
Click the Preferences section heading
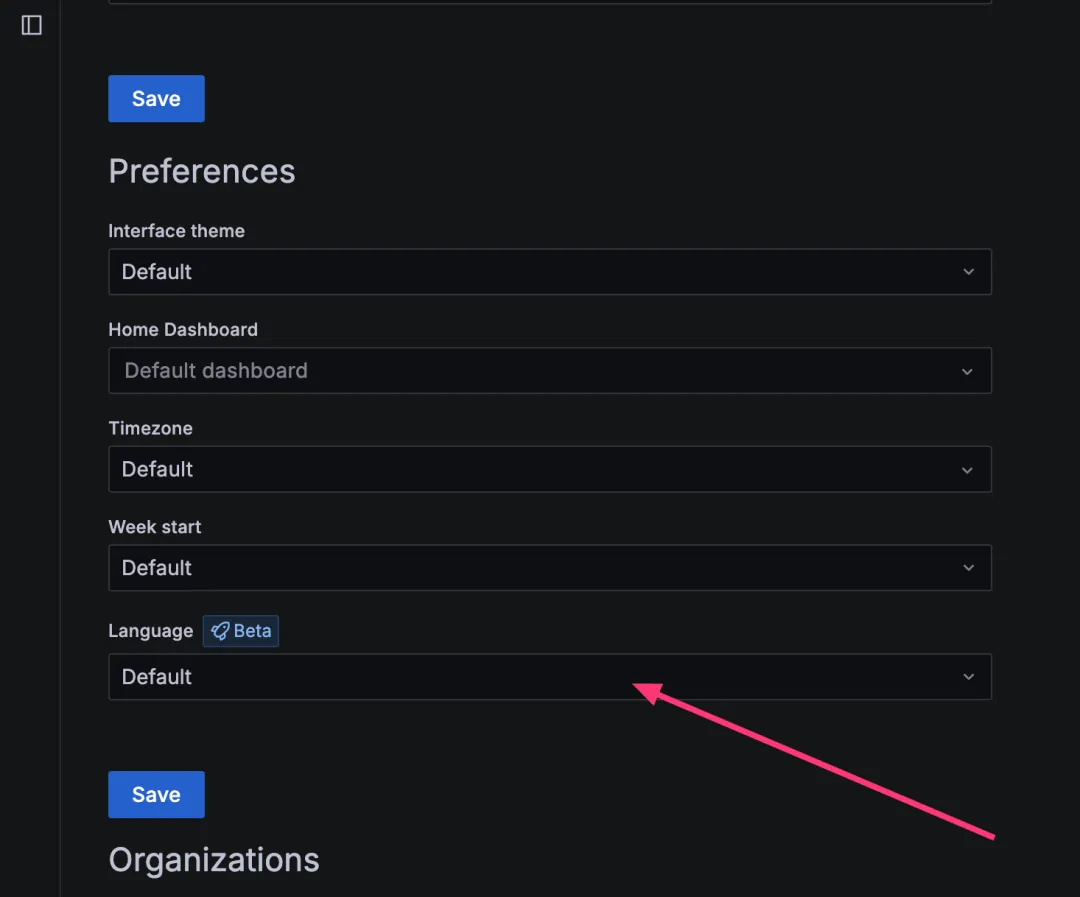point(202,172)
